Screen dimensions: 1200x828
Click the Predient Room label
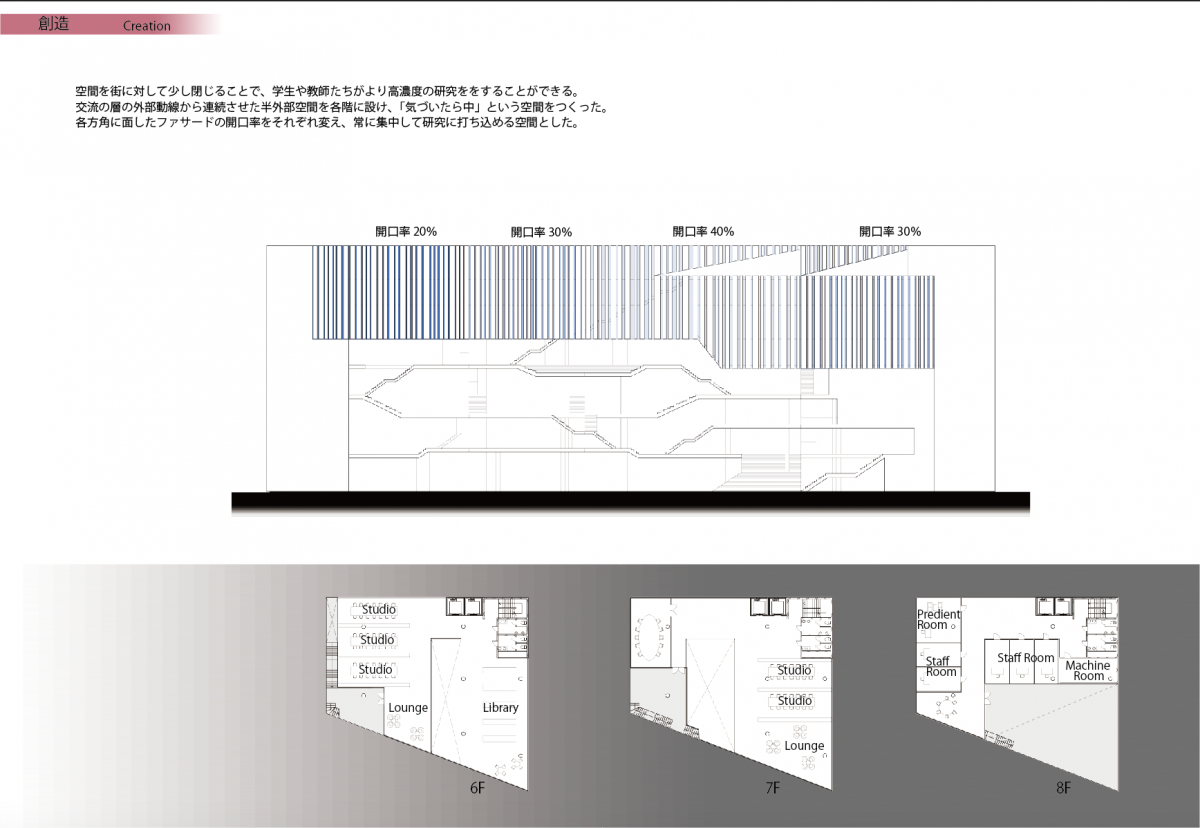click(939, 620)
